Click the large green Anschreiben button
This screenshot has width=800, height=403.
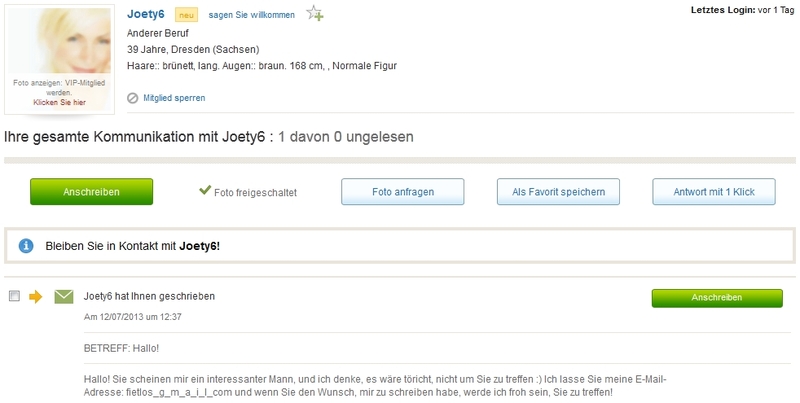(91, 192)
